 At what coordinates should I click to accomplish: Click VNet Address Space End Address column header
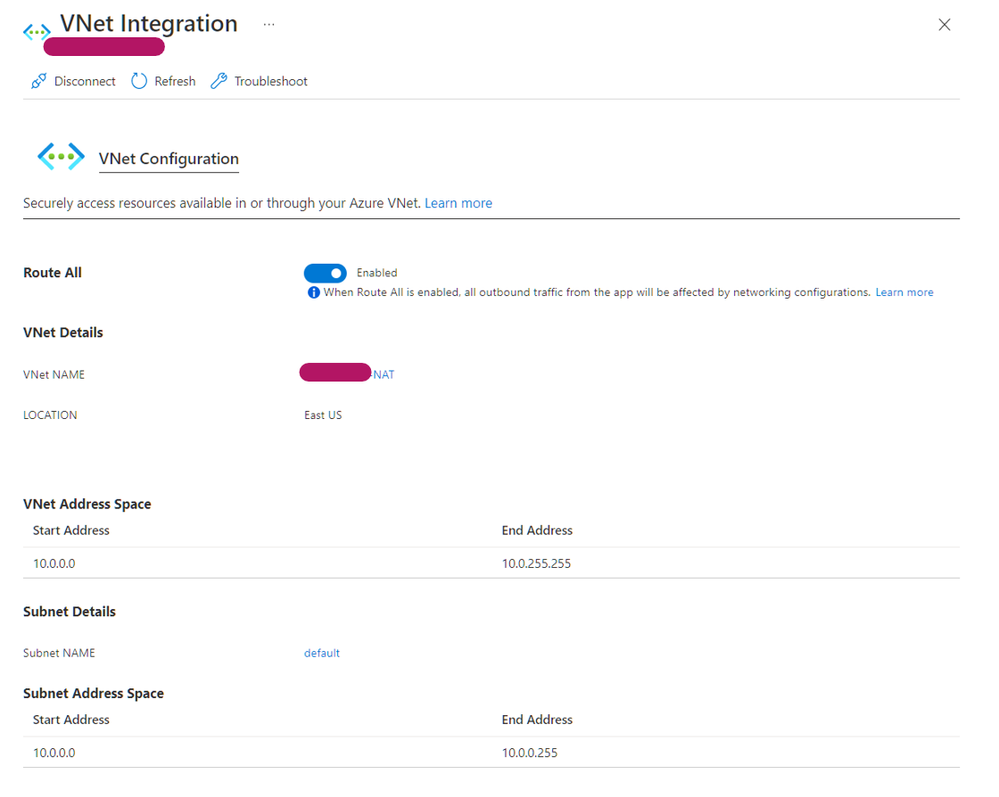[537, 531]
